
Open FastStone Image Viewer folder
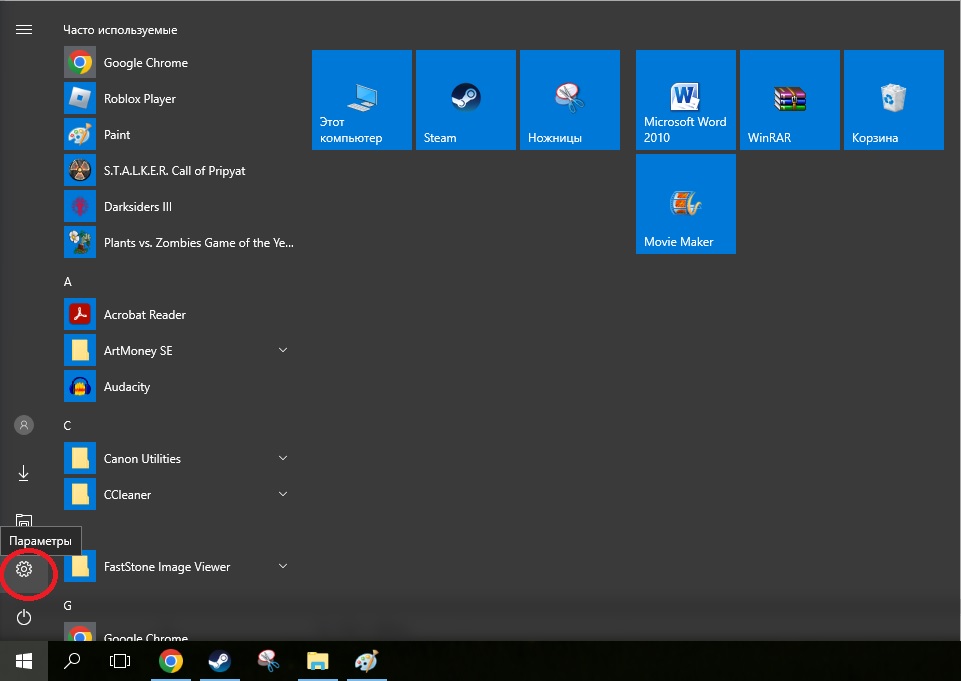[x=179, y=566]
